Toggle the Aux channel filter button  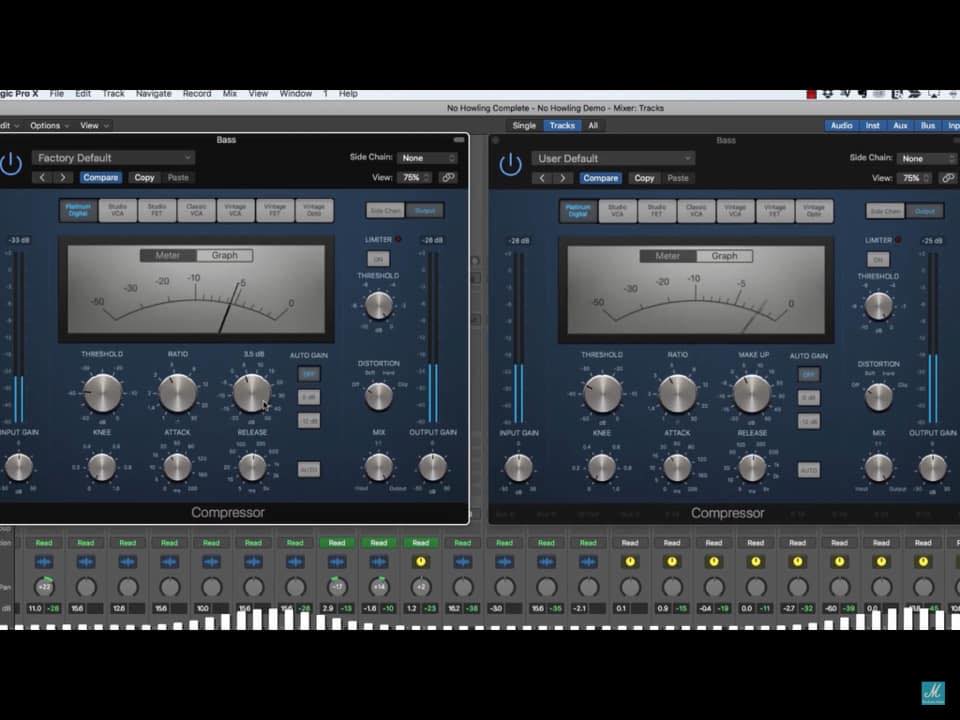(x=900, y=126)
